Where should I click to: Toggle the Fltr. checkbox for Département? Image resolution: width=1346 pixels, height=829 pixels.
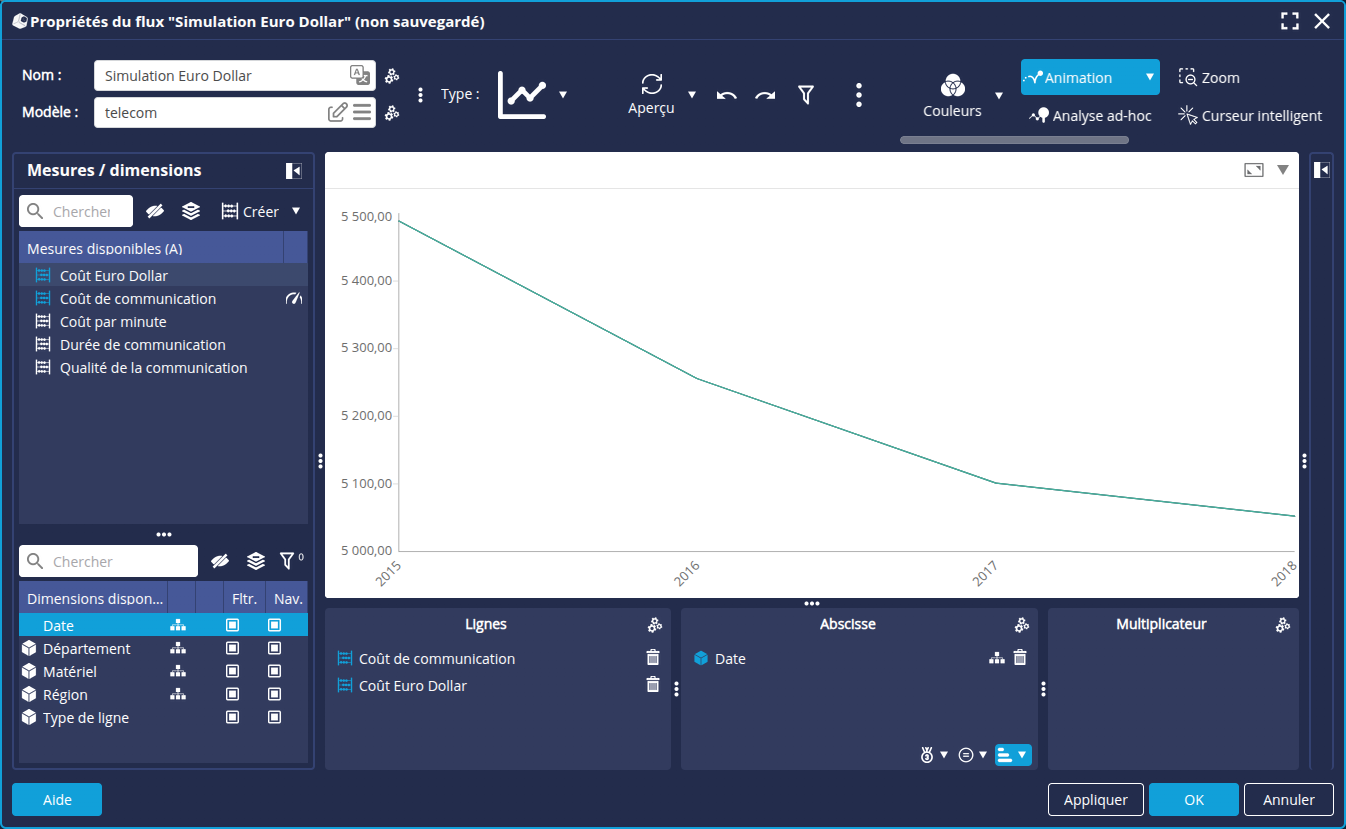point(232,649)
